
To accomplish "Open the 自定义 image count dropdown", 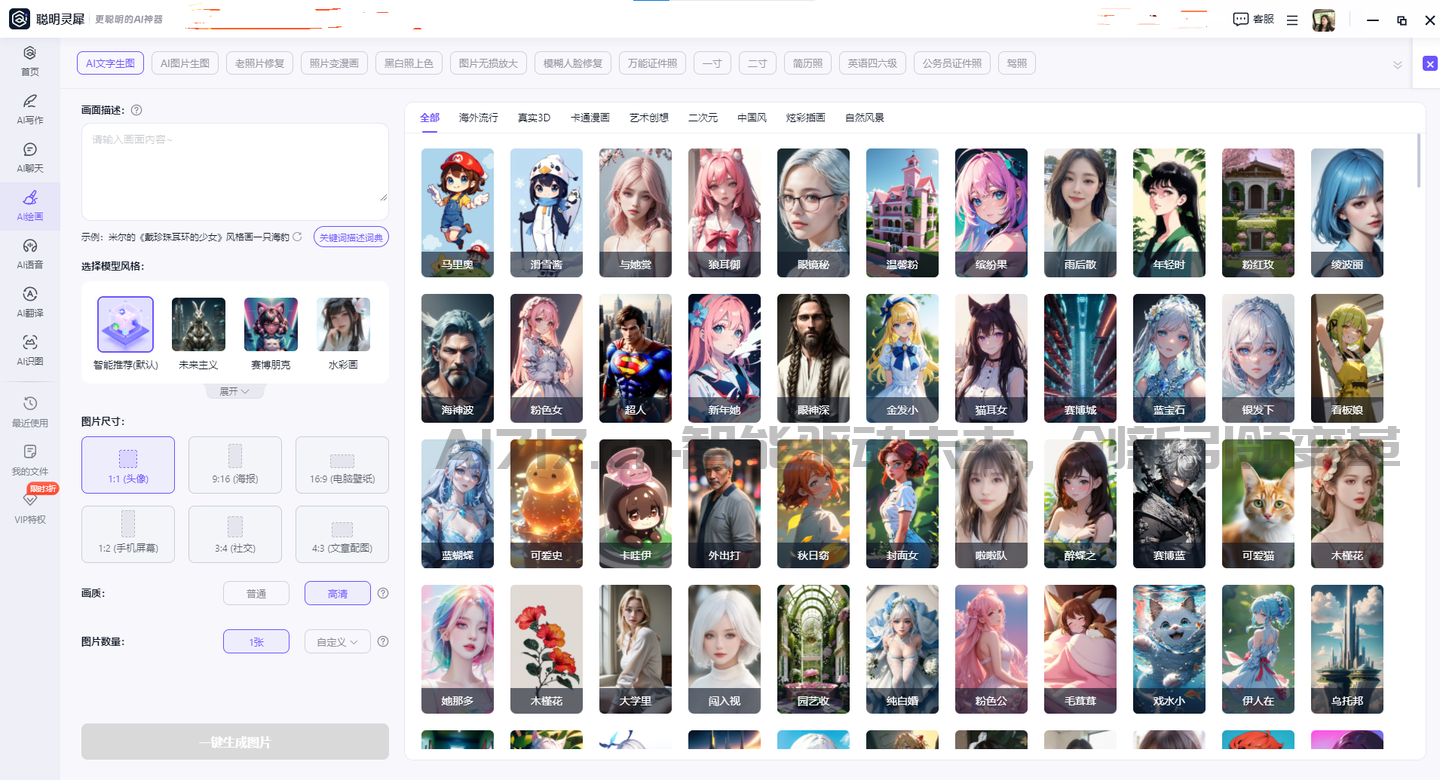I will tap(338, 641).
